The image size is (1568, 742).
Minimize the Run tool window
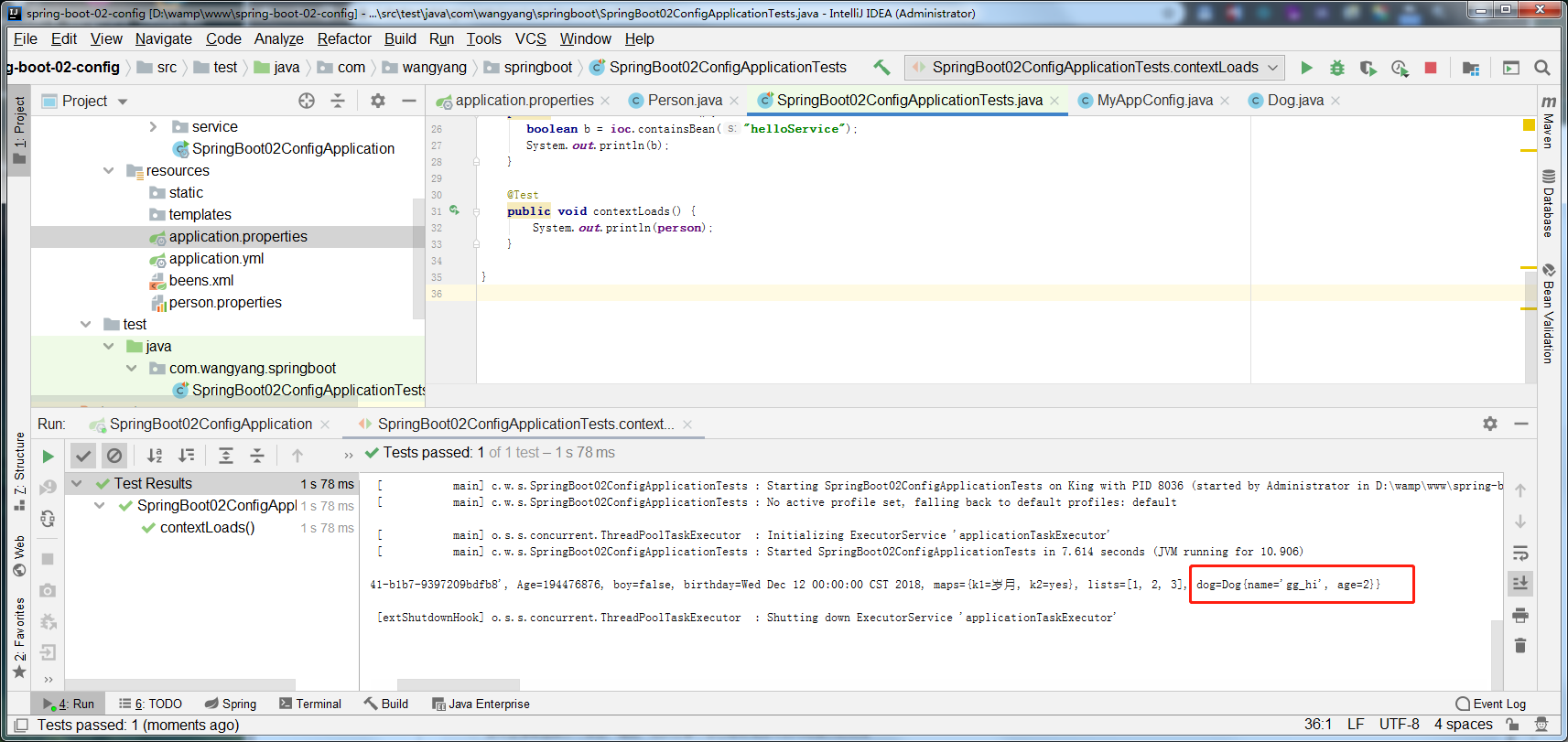click(1521, 424)
